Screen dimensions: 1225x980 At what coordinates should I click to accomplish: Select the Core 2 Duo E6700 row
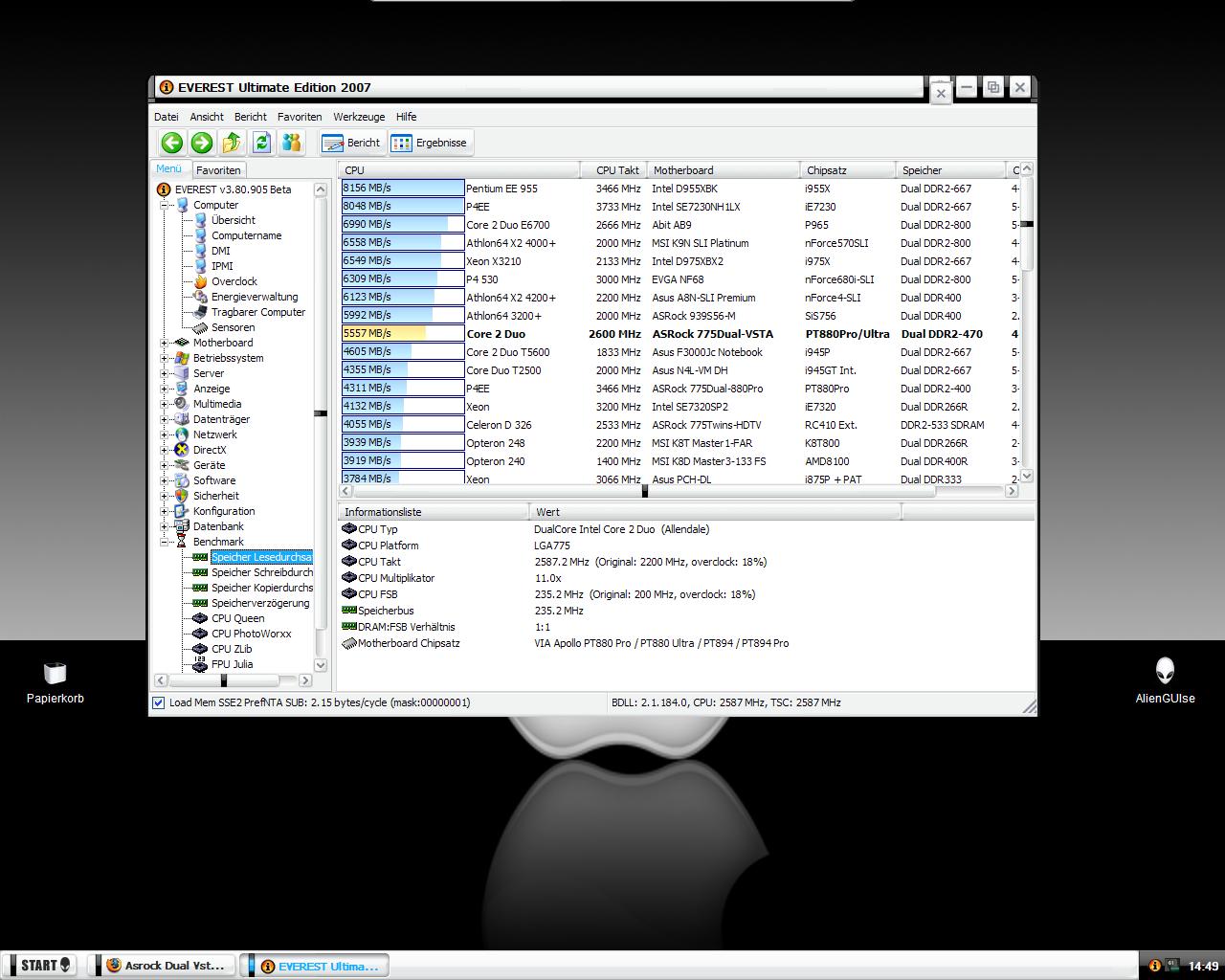pyautogui.click(x=680, y=225)
